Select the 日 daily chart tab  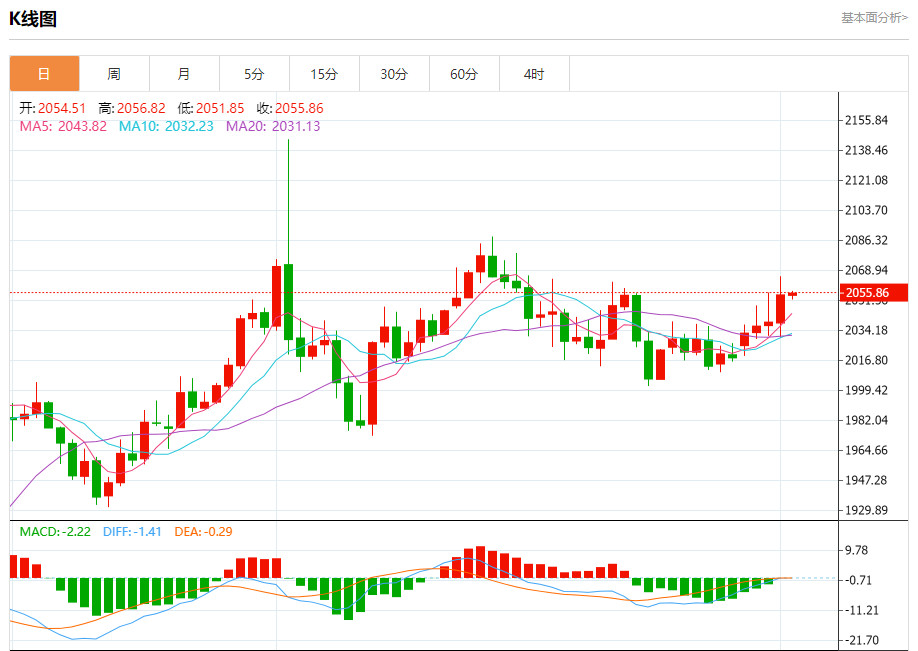[x=44, y=74]
